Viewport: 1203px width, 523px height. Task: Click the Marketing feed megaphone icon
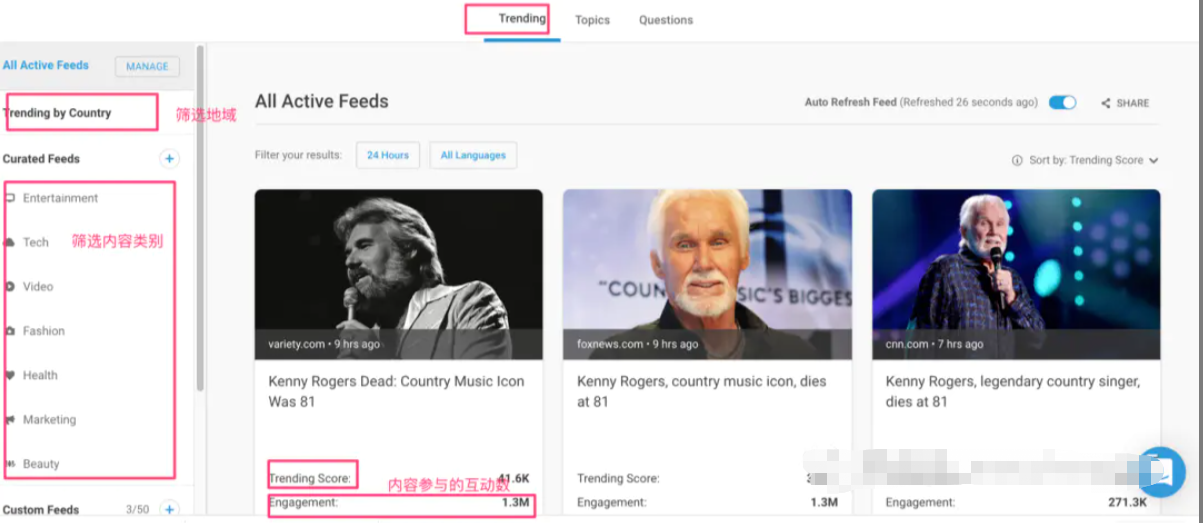click(11, 420)
